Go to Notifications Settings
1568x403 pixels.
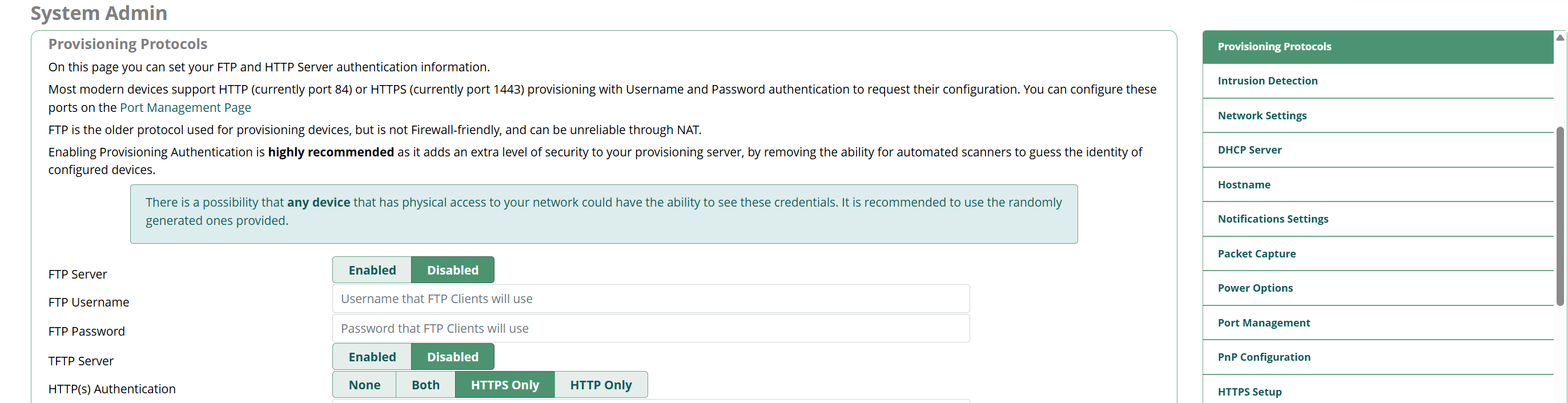click(1273, 219)
